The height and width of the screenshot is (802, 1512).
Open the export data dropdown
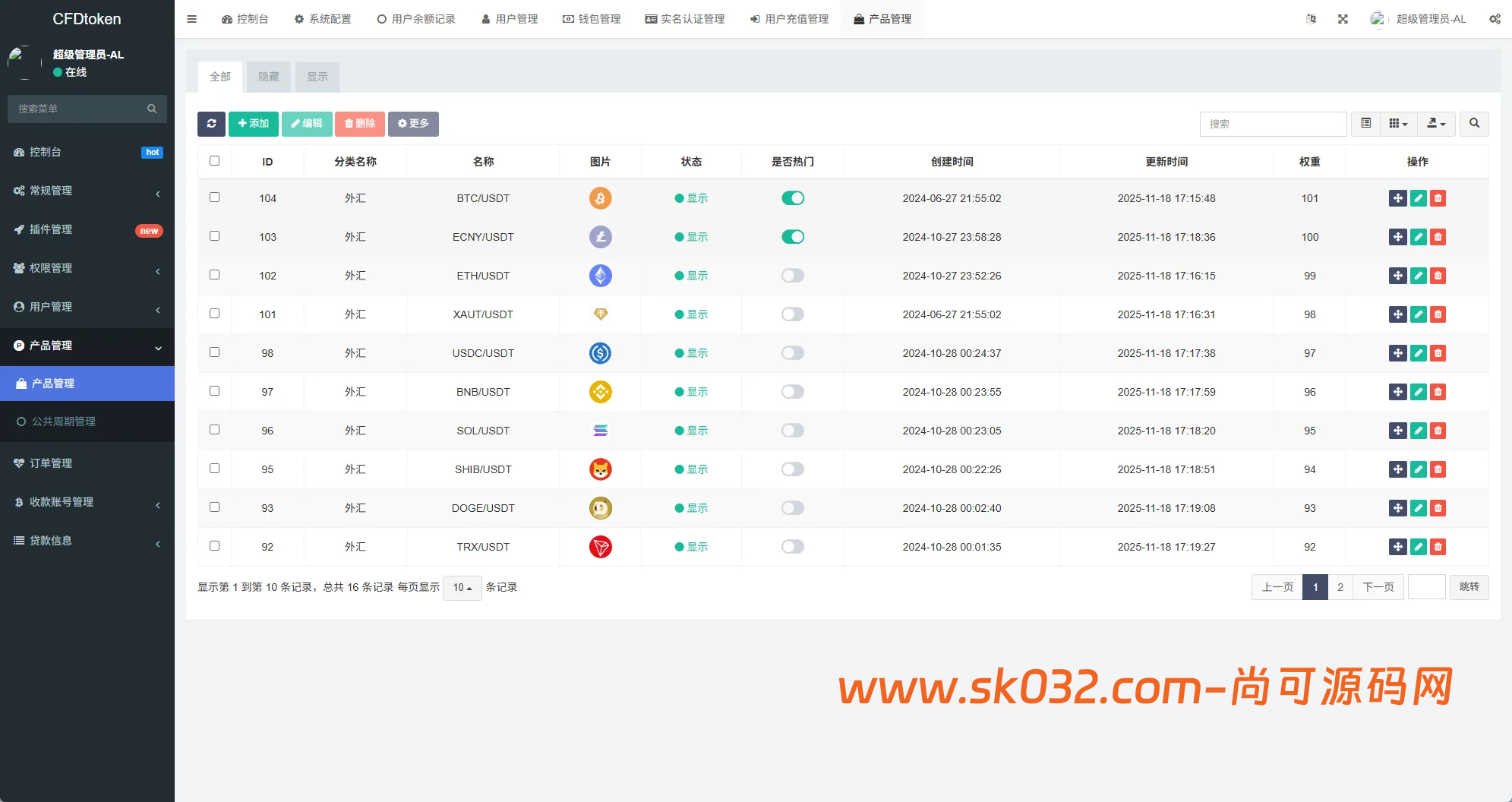coord(1436,123)
